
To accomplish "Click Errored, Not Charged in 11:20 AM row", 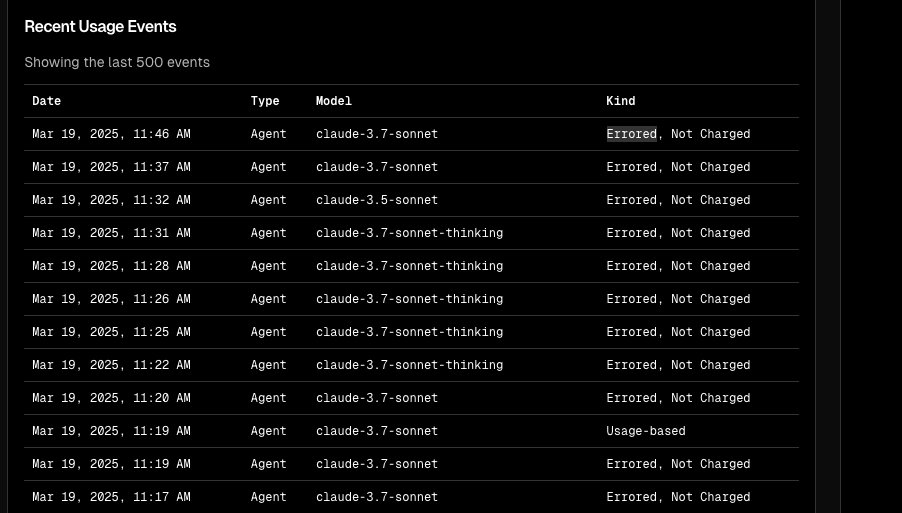I will tap(678, 398).
